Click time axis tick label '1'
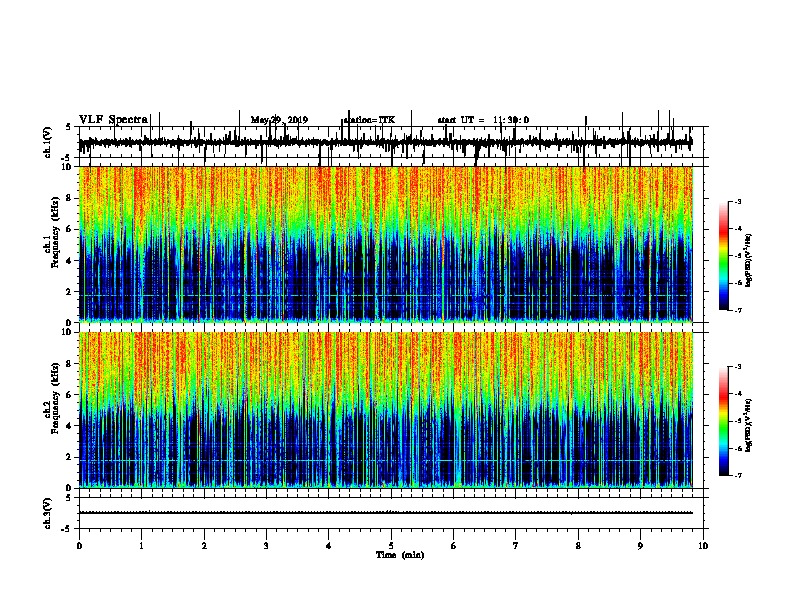Viewport: 792px width, 612px height. pyautogui.click(x=141, y=546)
